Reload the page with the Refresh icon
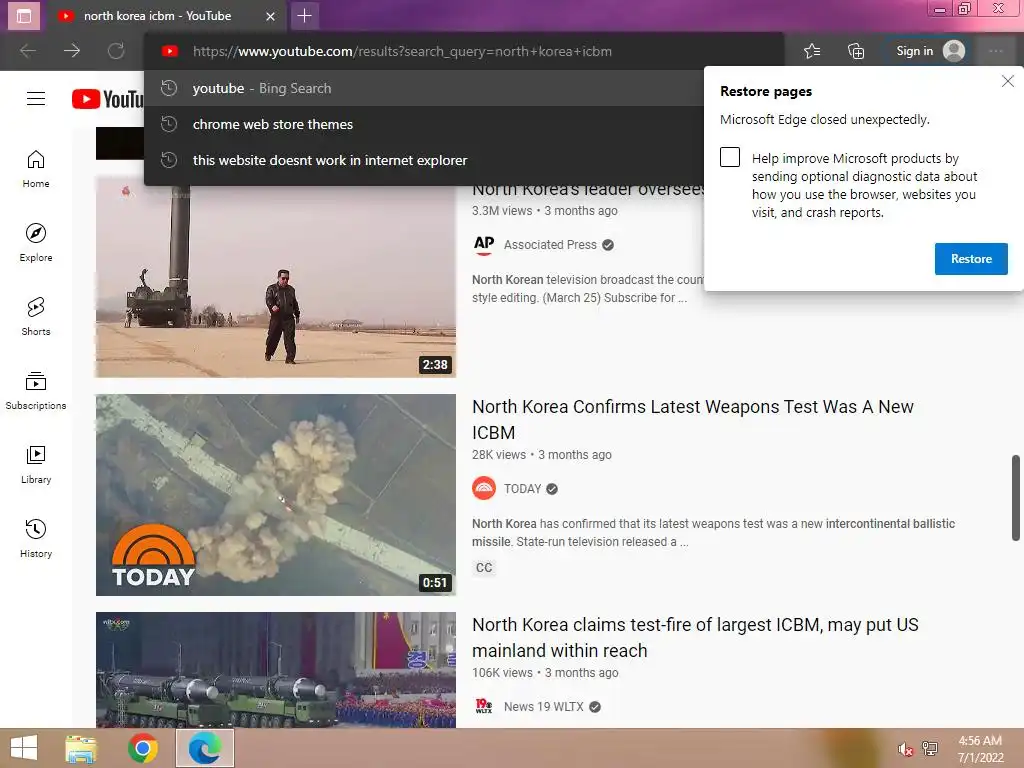This screenshot has width=1024, height=768. (x=116, y=51)
